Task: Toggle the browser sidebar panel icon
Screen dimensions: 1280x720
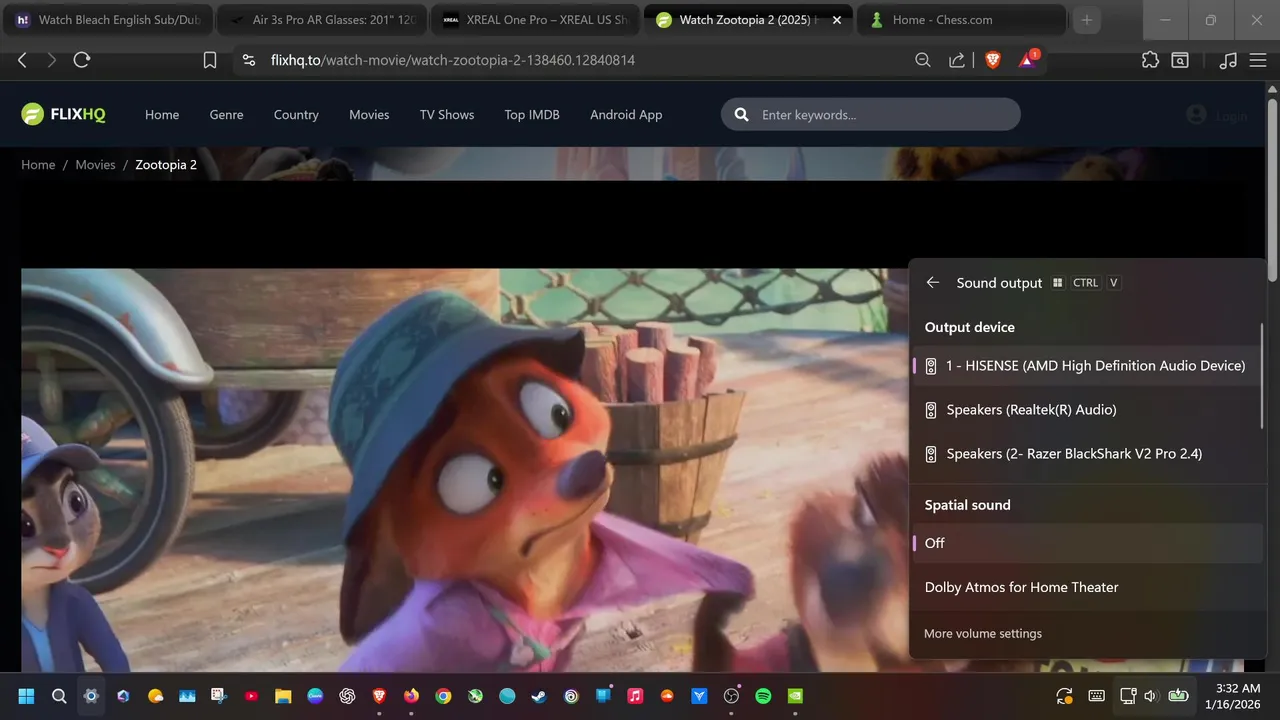Action: [x=1180, y=60]
